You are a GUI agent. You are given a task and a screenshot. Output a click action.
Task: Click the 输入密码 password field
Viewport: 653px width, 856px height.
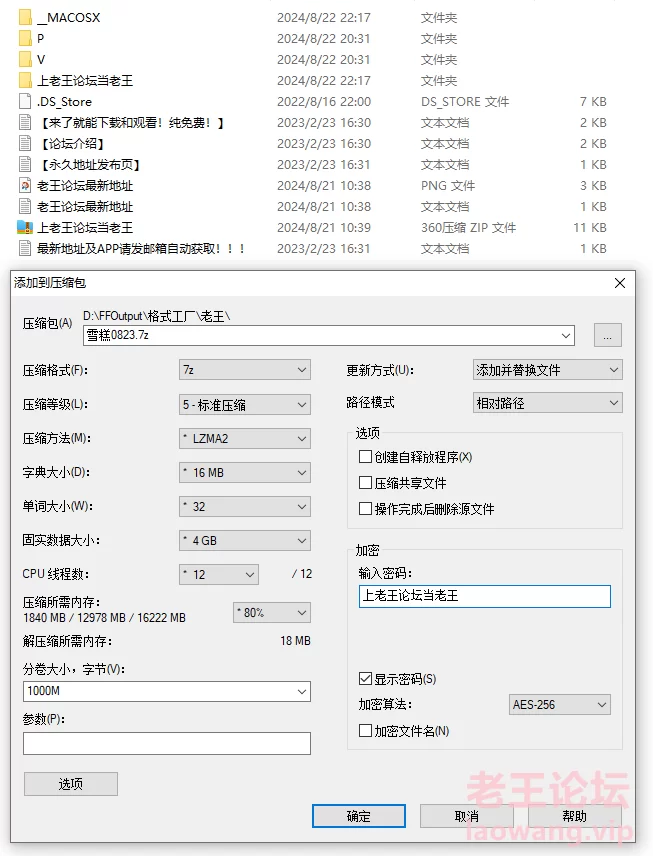click(x=485, y=596)
